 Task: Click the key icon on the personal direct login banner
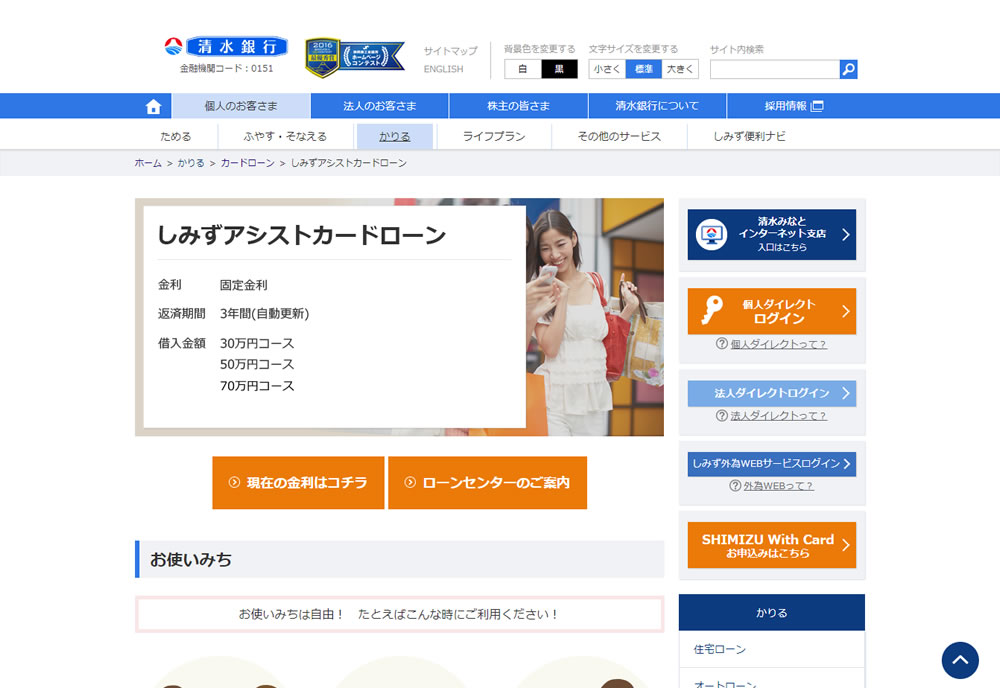[x=712, y=310]
